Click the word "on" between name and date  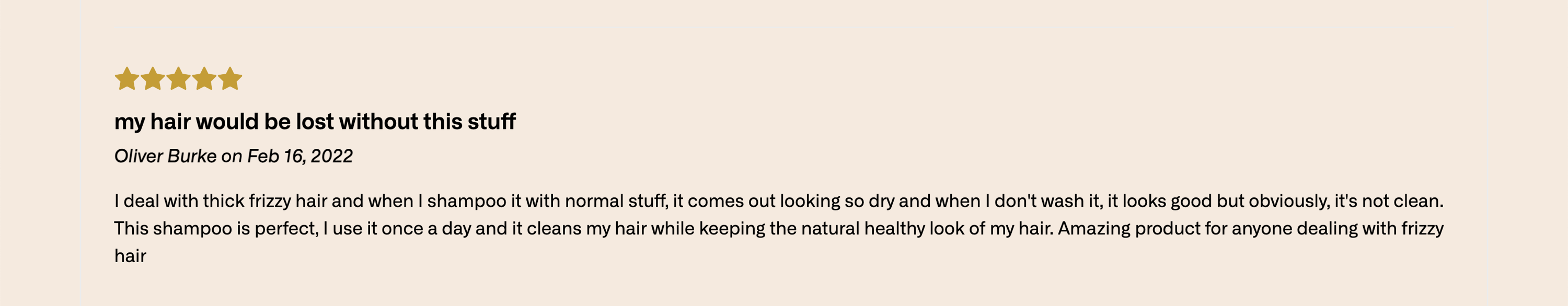pyautogui.click(x=232, y=157)
